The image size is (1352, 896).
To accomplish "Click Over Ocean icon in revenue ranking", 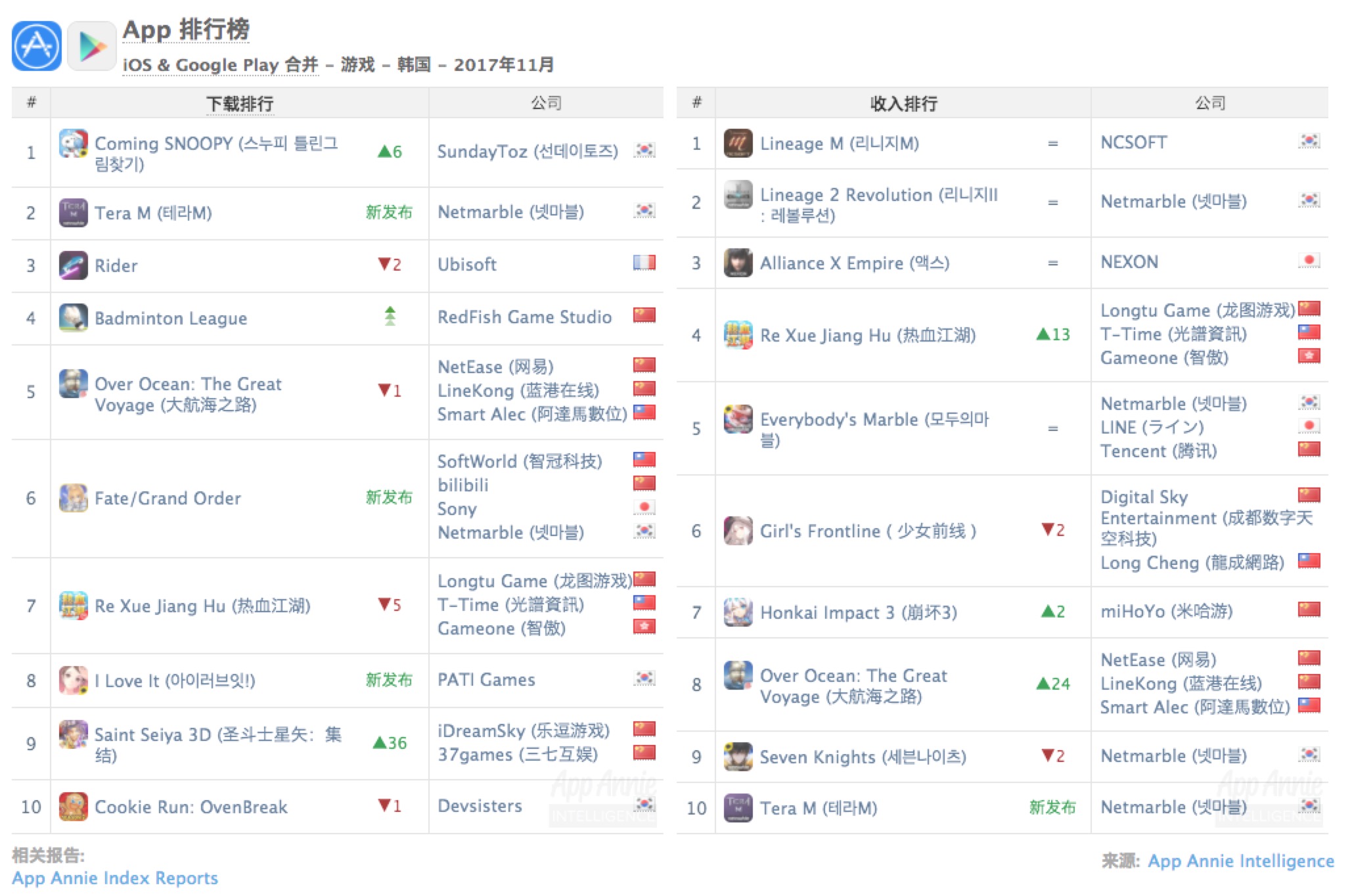I will (x=738, y=675).
